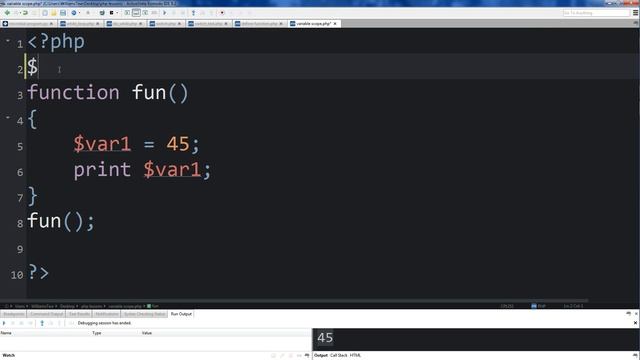Screen dimensions: 640x360
Task: Close the bottom debug panel with X
Action: click(x=636, y=323)
